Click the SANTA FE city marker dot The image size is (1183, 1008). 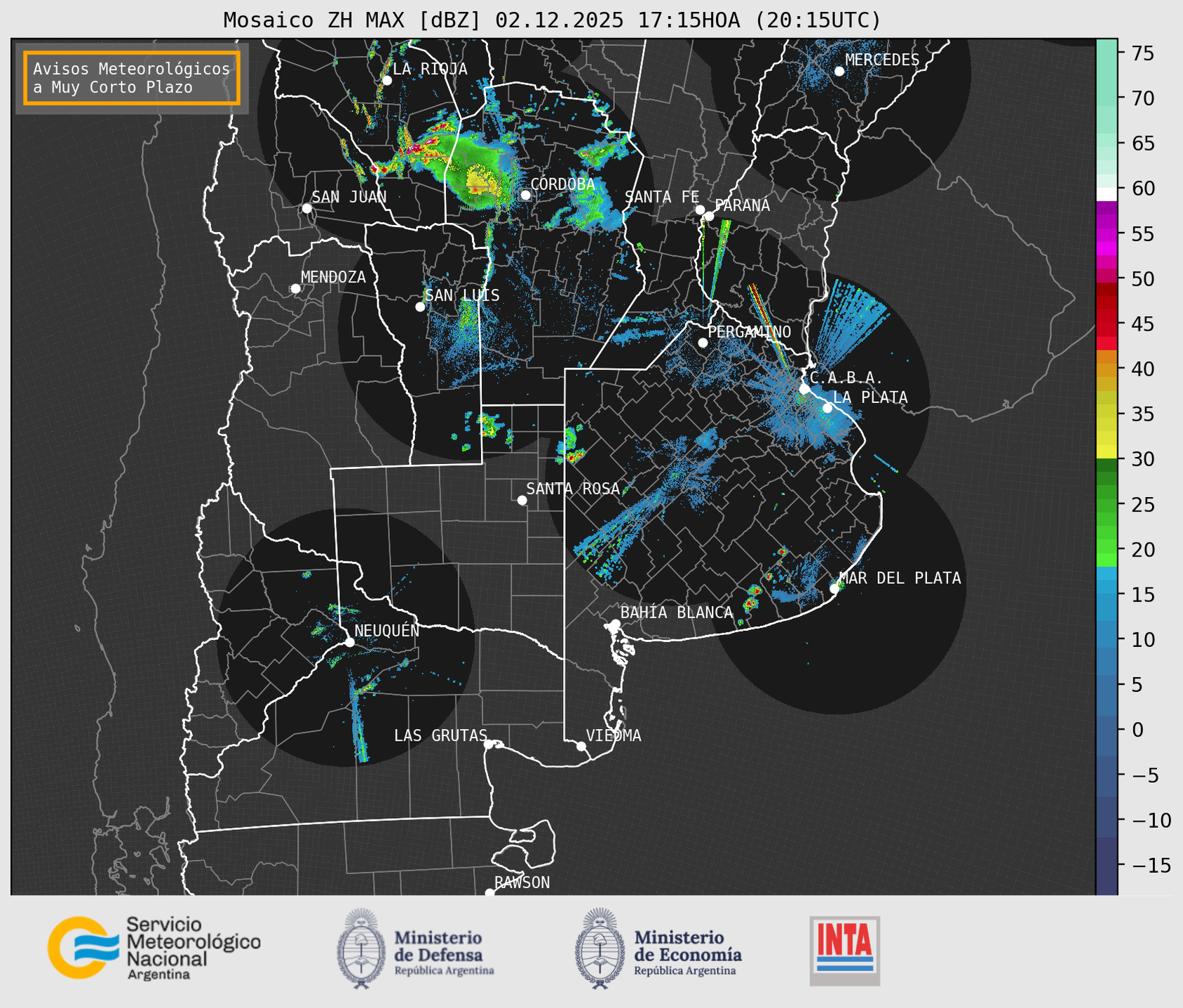pos(700,210)
